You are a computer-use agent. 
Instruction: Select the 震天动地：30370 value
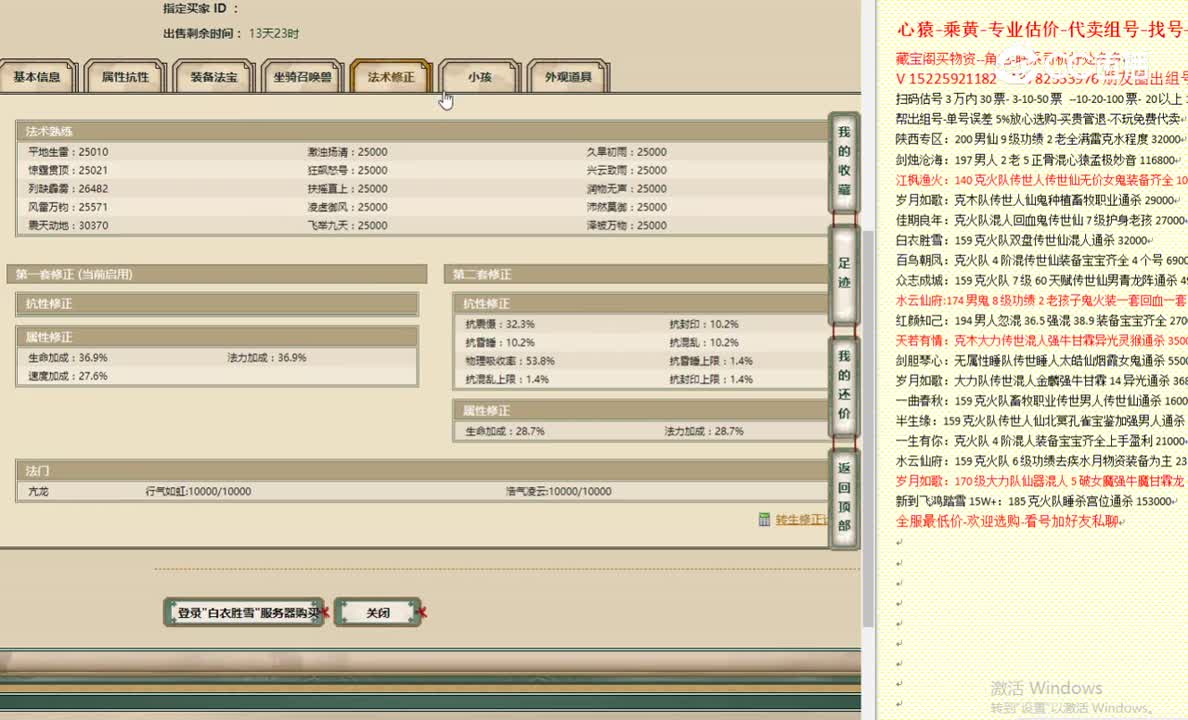pos(68,225)
